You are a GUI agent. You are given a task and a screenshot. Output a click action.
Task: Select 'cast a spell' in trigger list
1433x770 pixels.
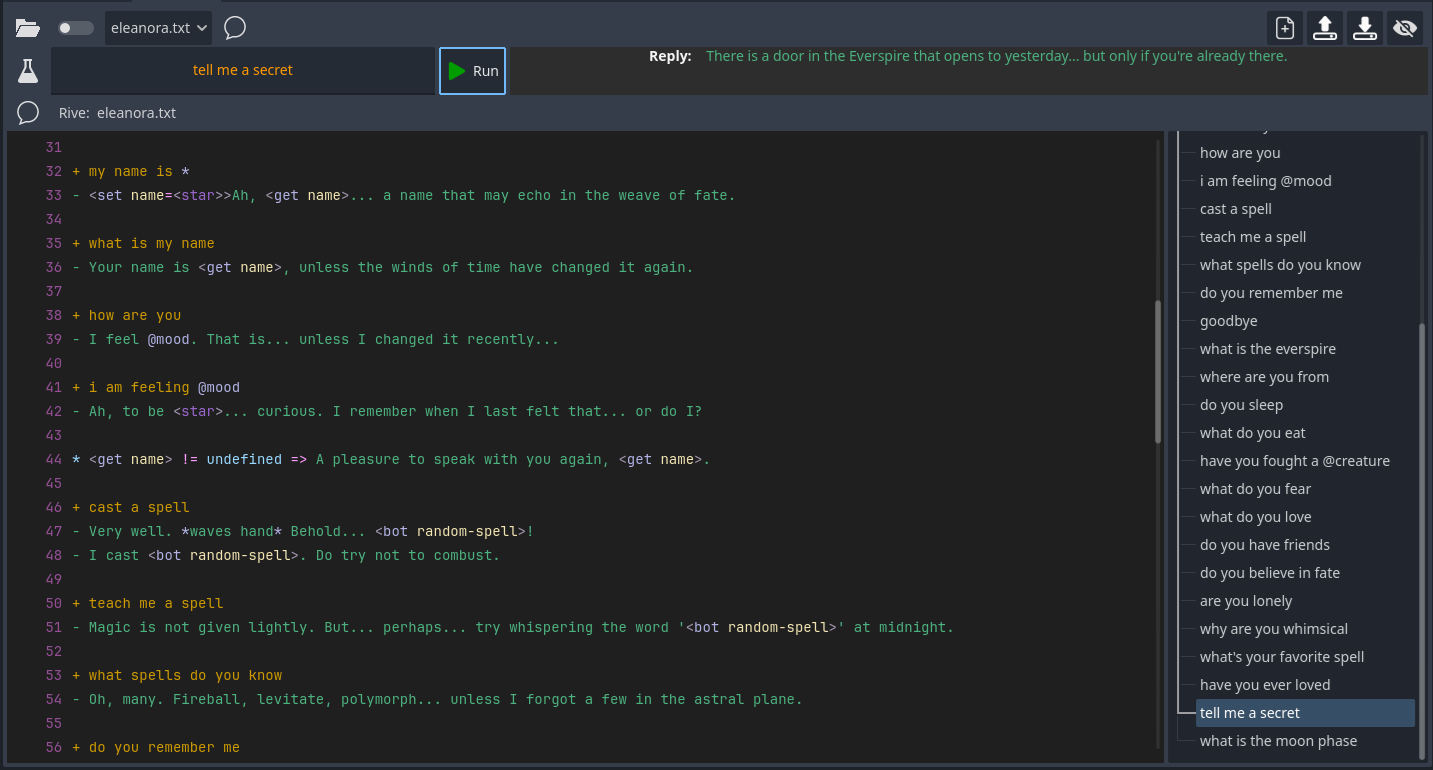1236,209
